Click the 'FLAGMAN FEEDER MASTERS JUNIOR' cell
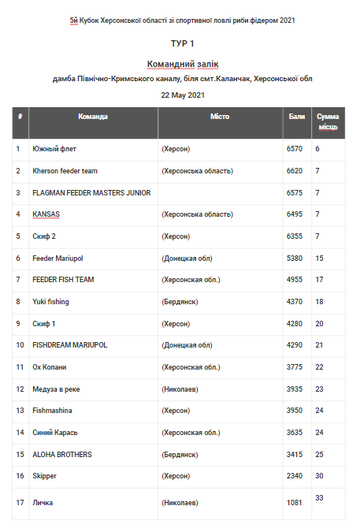 click(92, 193)
